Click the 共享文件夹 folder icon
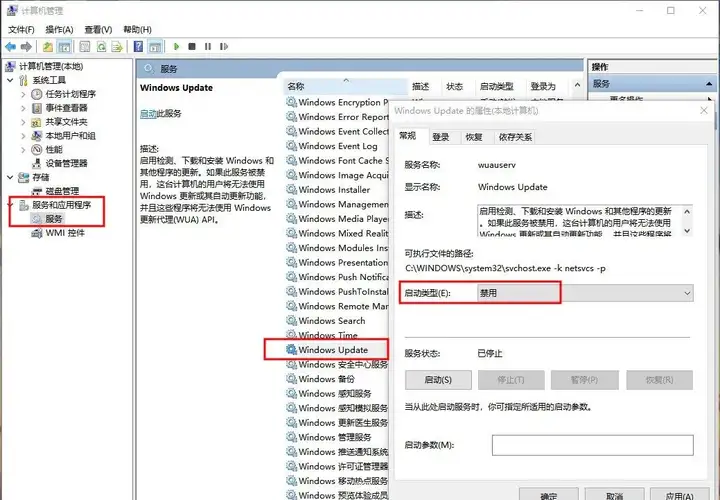Image resolution: width=720 pixels, height=500 pixels. tap(37, 122)
